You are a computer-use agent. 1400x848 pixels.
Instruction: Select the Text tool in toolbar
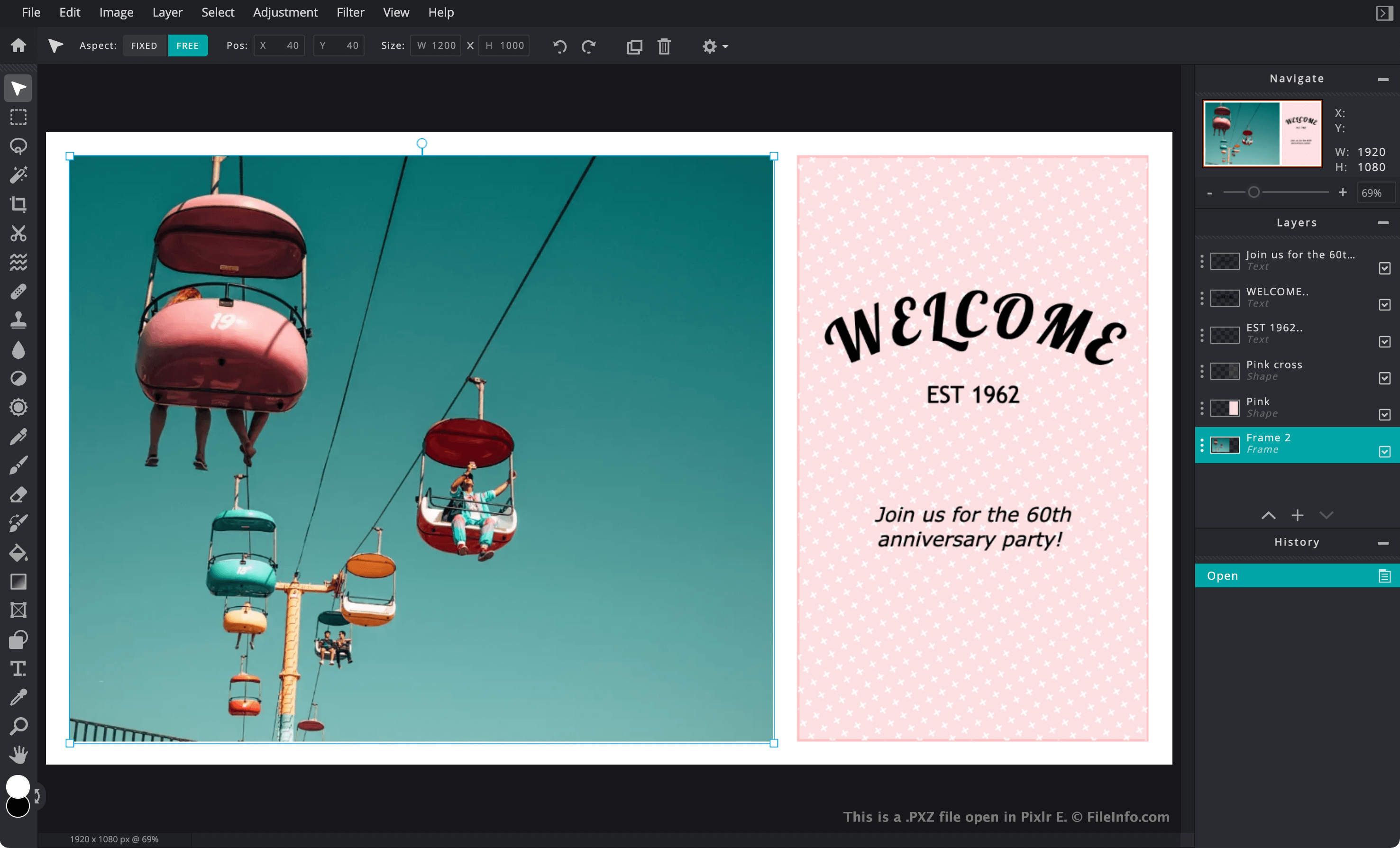click(x=18, y=668)
